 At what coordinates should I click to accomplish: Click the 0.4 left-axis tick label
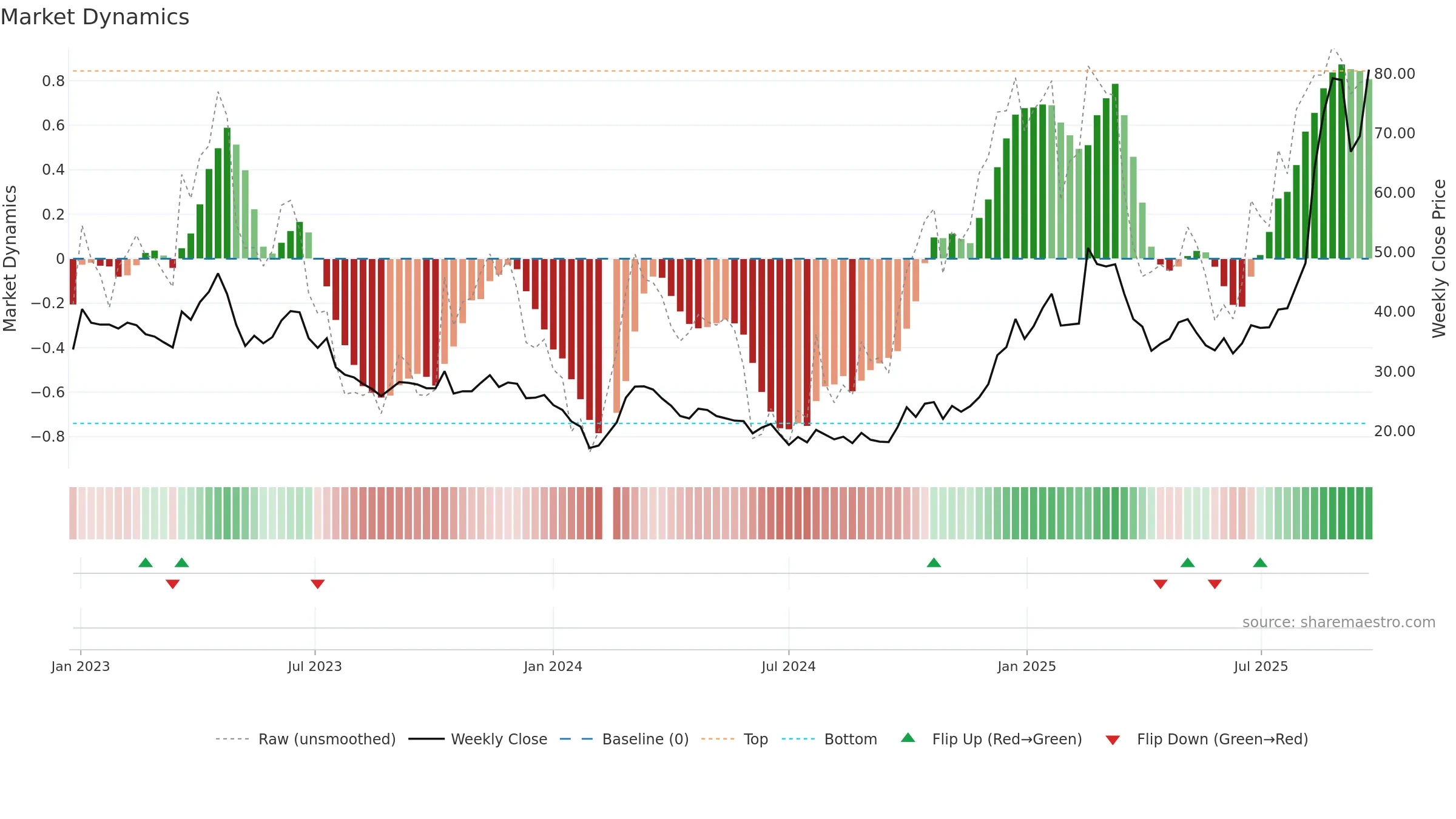pyautogui.click(x=53, y=169)
